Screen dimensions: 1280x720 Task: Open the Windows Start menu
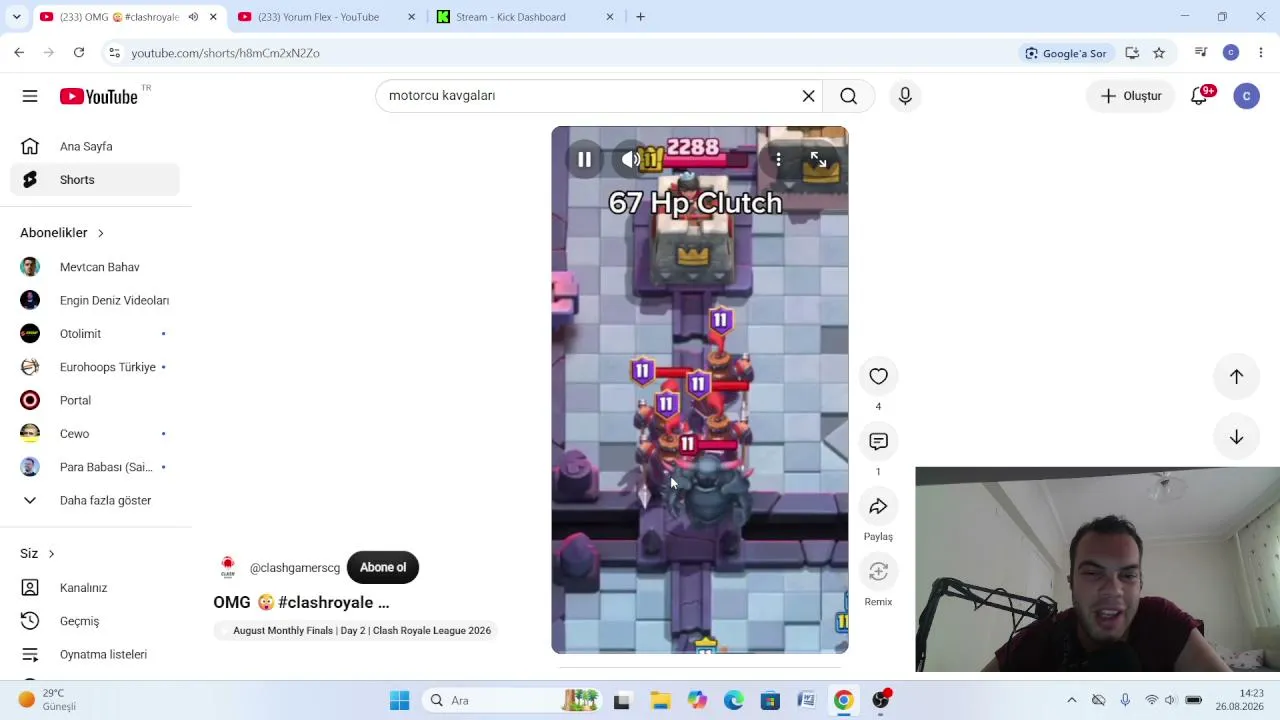pos(399,700)
